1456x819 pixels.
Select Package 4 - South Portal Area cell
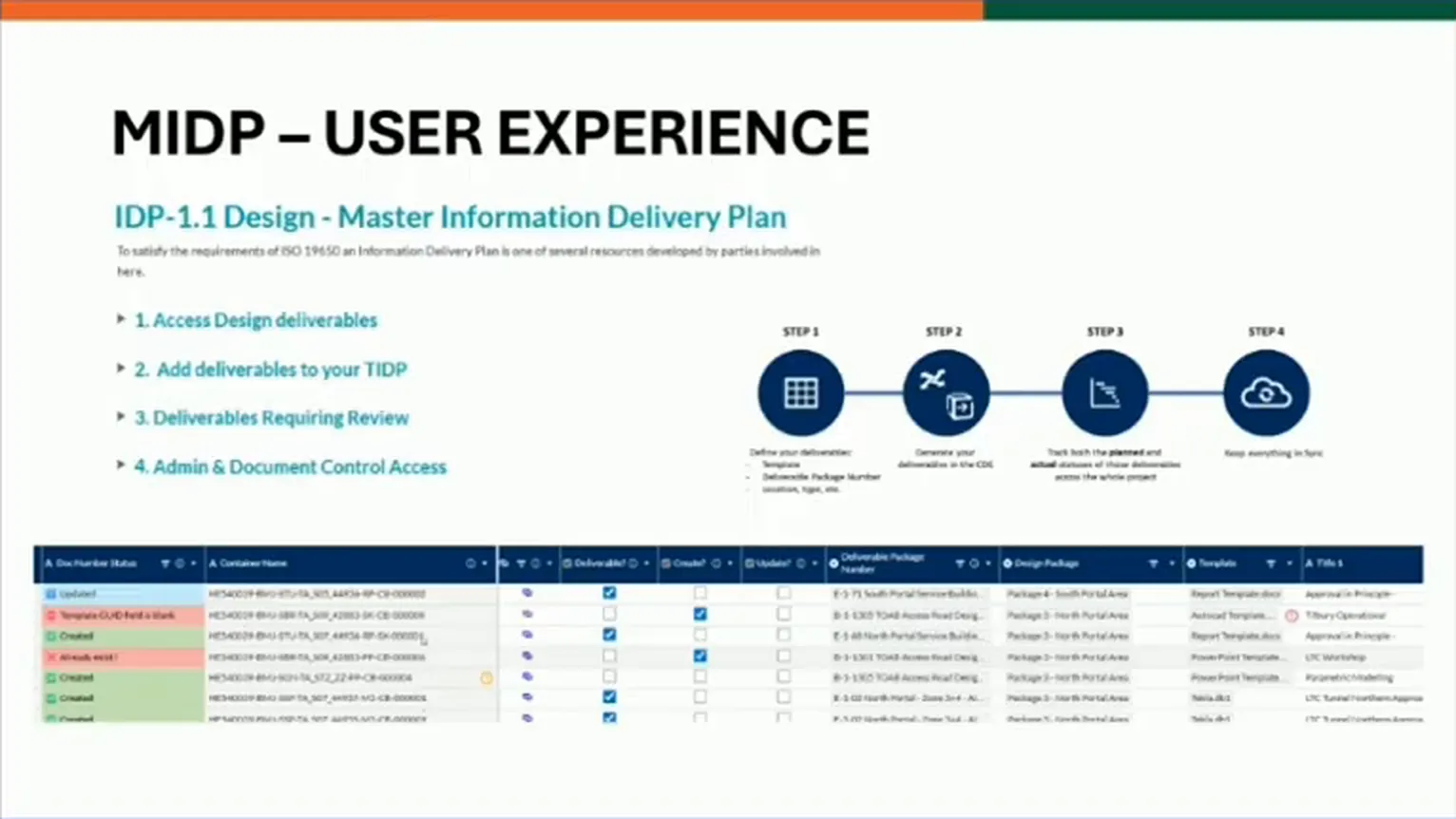tap(1067, 594)
